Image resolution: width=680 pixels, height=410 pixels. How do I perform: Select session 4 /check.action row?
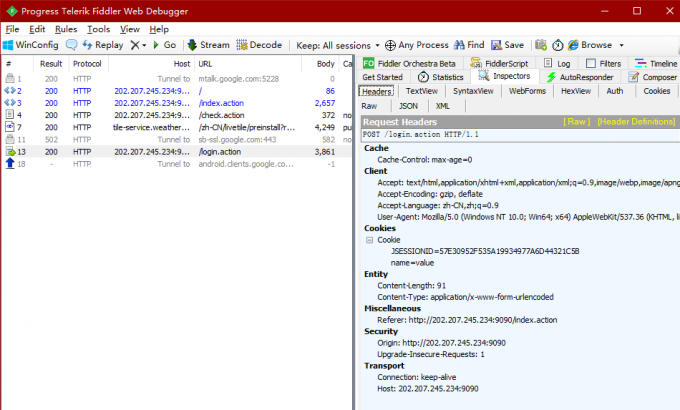(x=177, y=115)
